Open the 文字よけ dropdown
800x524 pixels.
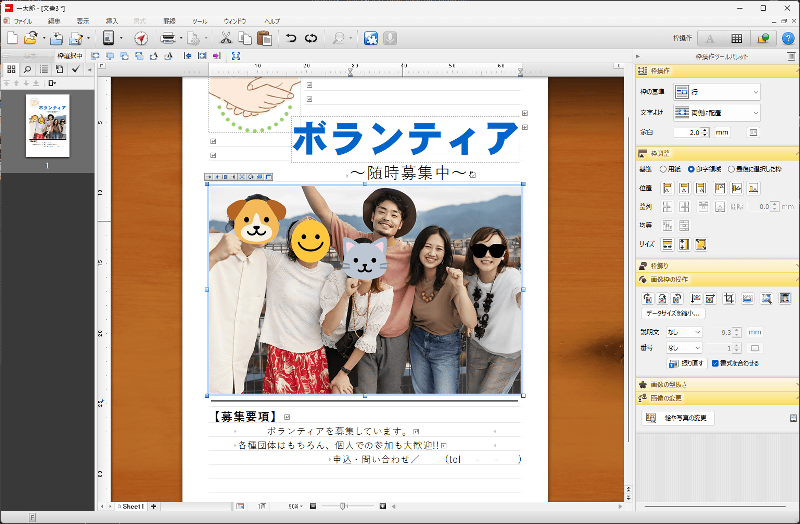pyautogui.click(x=716, y=112)
